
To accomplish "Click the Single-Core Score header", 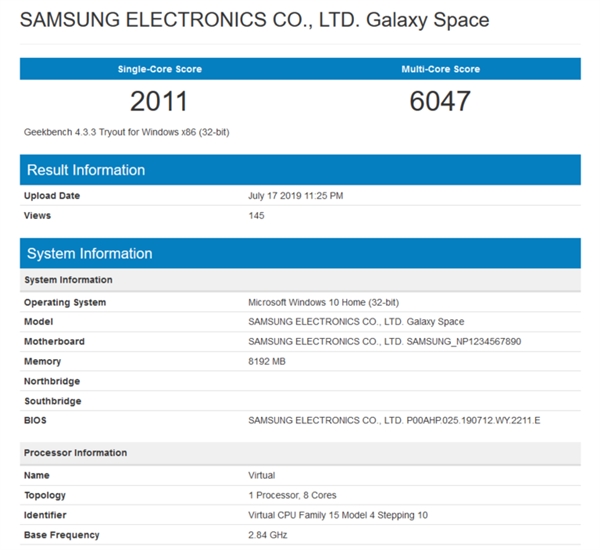I will click(158, 69).
